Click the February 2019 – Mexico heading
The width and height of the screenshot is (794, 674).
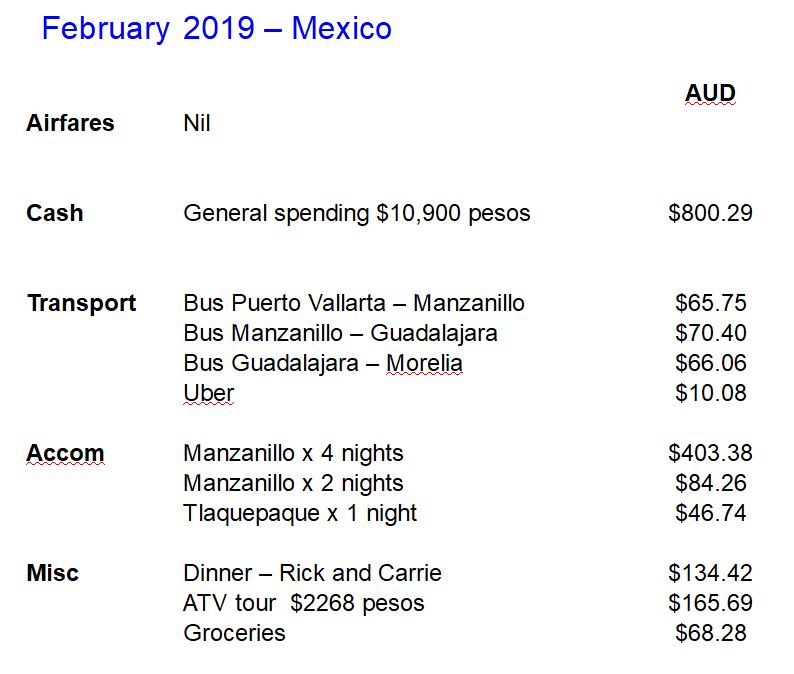(216, 28)
